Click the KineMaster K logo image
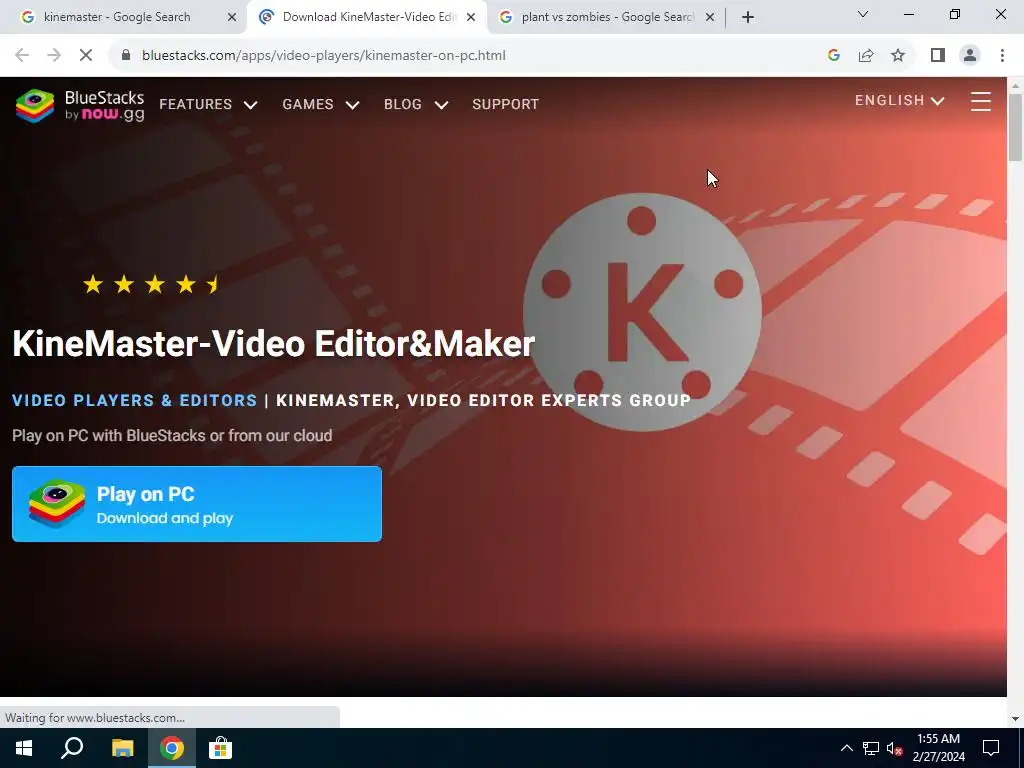 pos(643,312)
